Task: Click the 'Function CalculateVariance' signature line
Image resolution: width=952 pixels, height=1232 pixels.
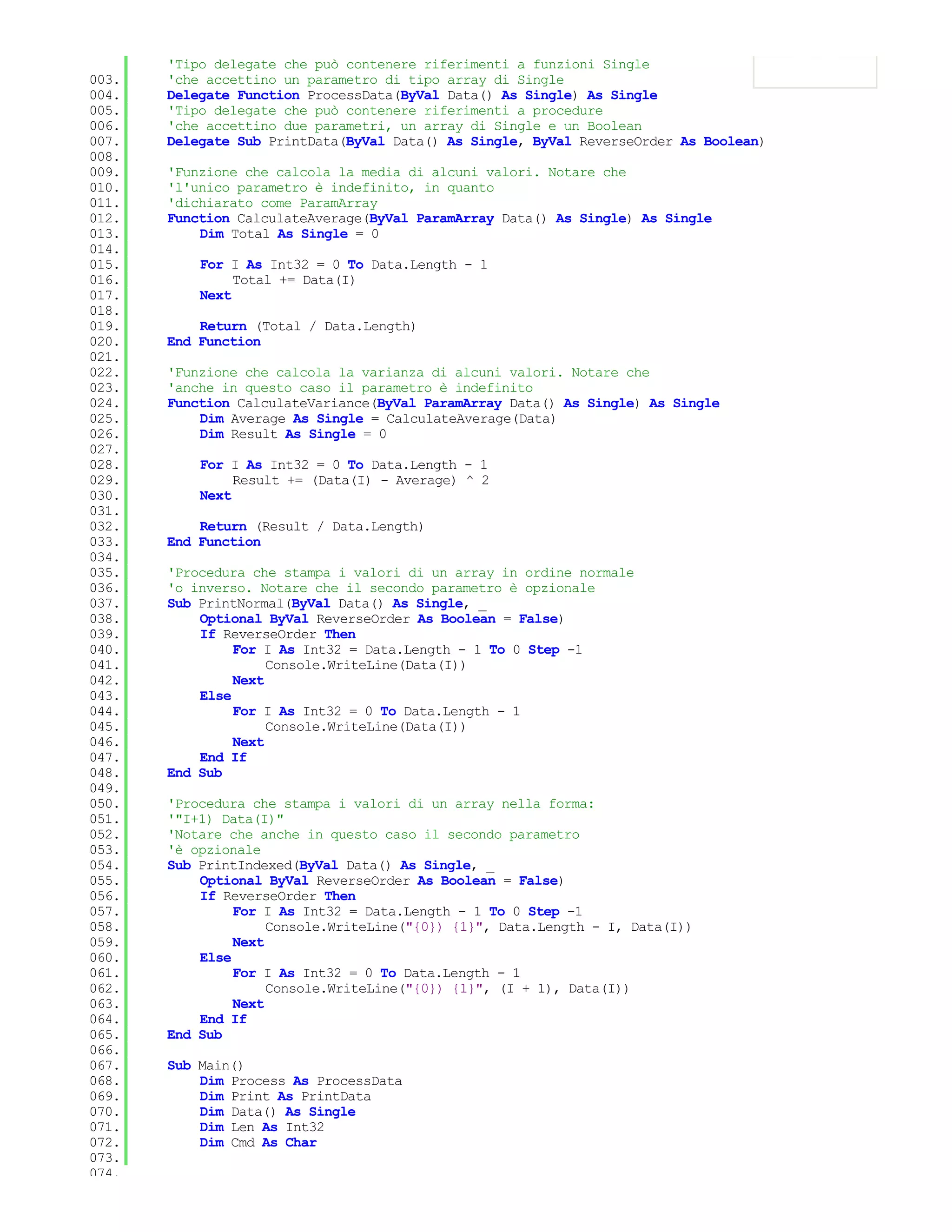Action: [x=443, y=404]
